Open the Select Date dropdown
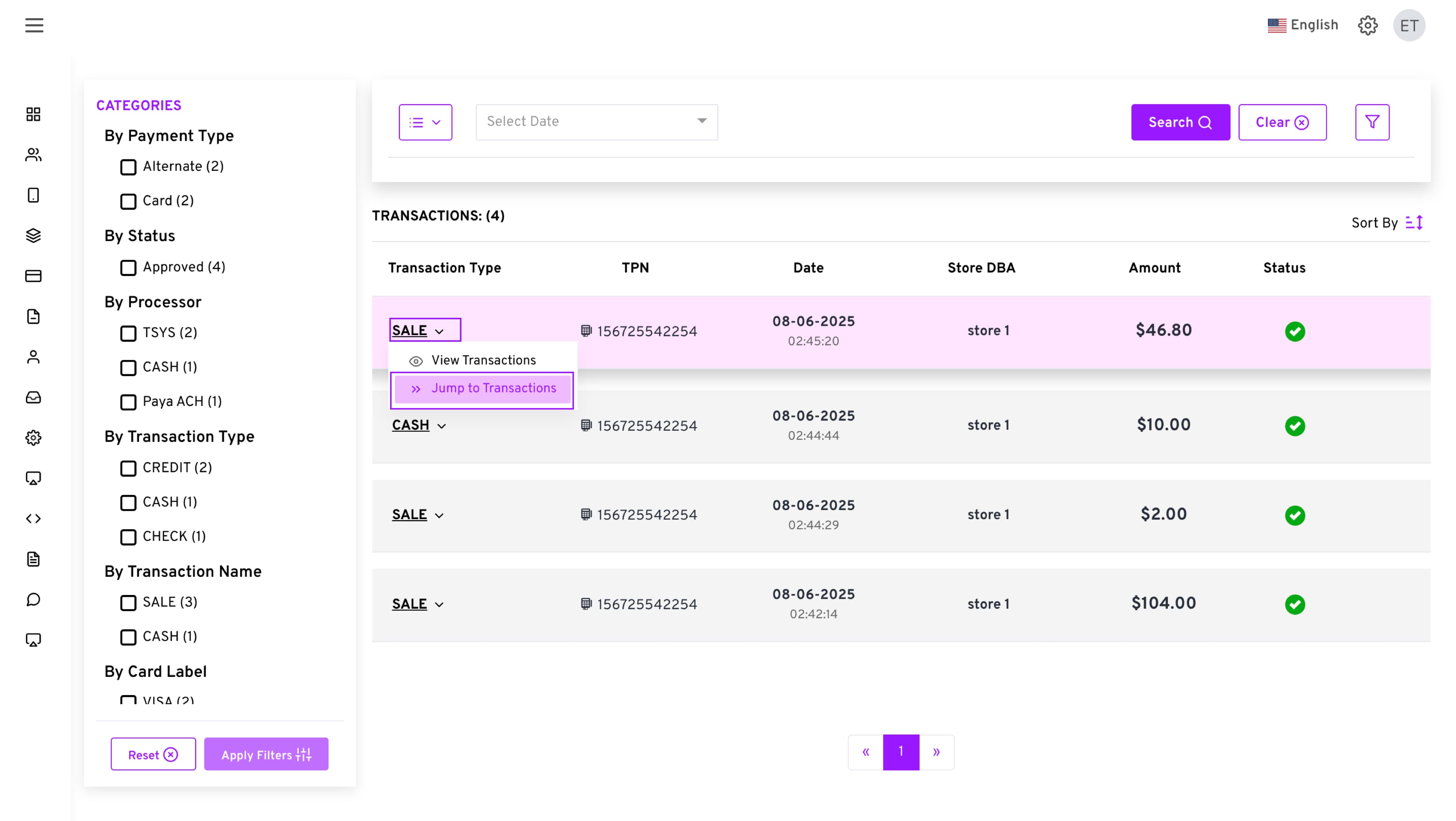 pos(596,122)
